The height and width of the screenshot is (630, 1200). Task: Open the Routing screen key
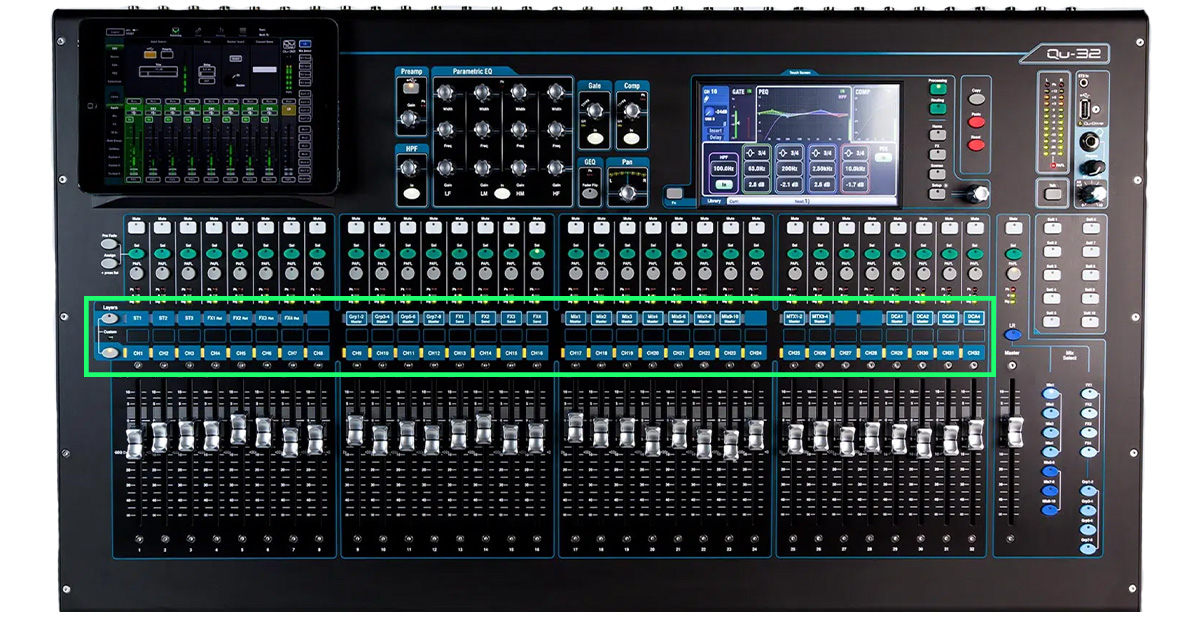[x=937, y=110]
